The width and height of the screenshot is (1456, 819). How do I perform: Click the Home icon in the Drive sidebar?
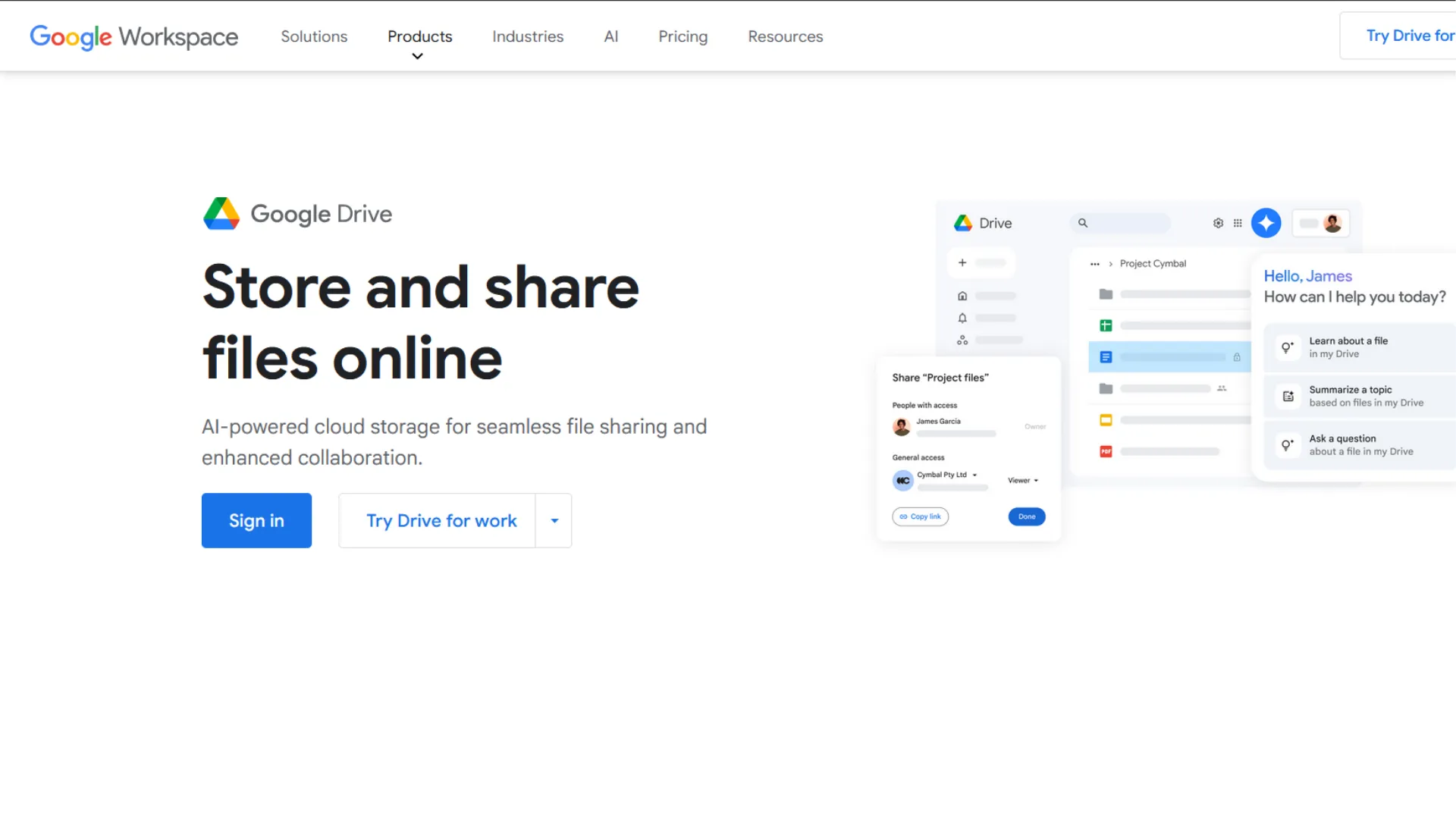click(962, 296)
